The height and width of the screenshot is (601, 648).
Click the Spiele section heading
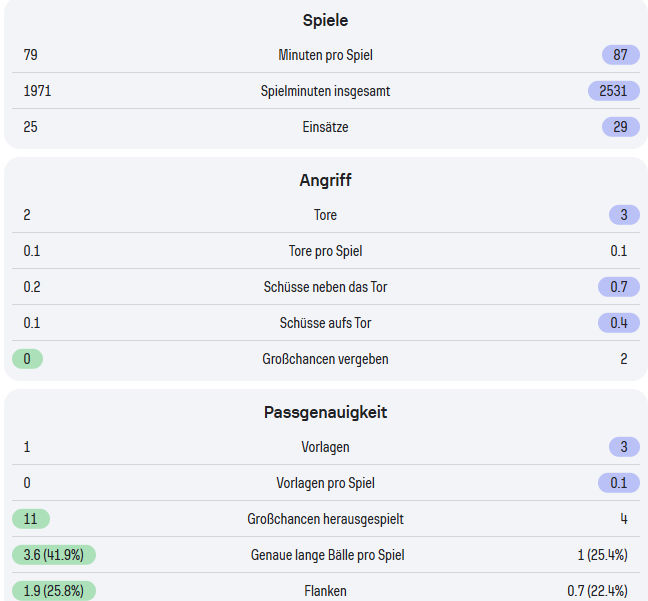tap(325, 20)
